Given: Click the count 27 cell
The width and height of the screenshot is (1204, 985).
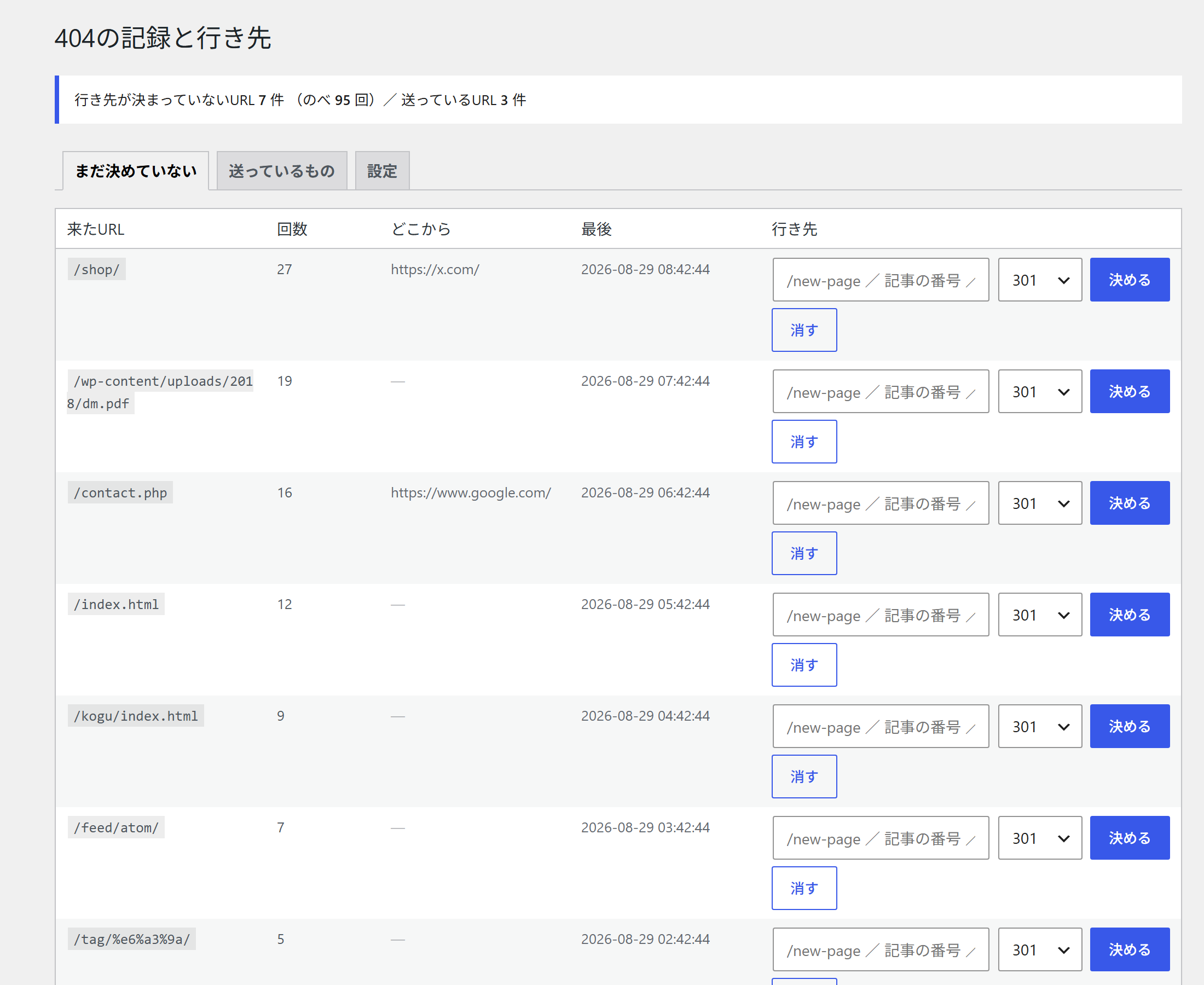Looking at the screenshot, I should [x=284, y=270].
